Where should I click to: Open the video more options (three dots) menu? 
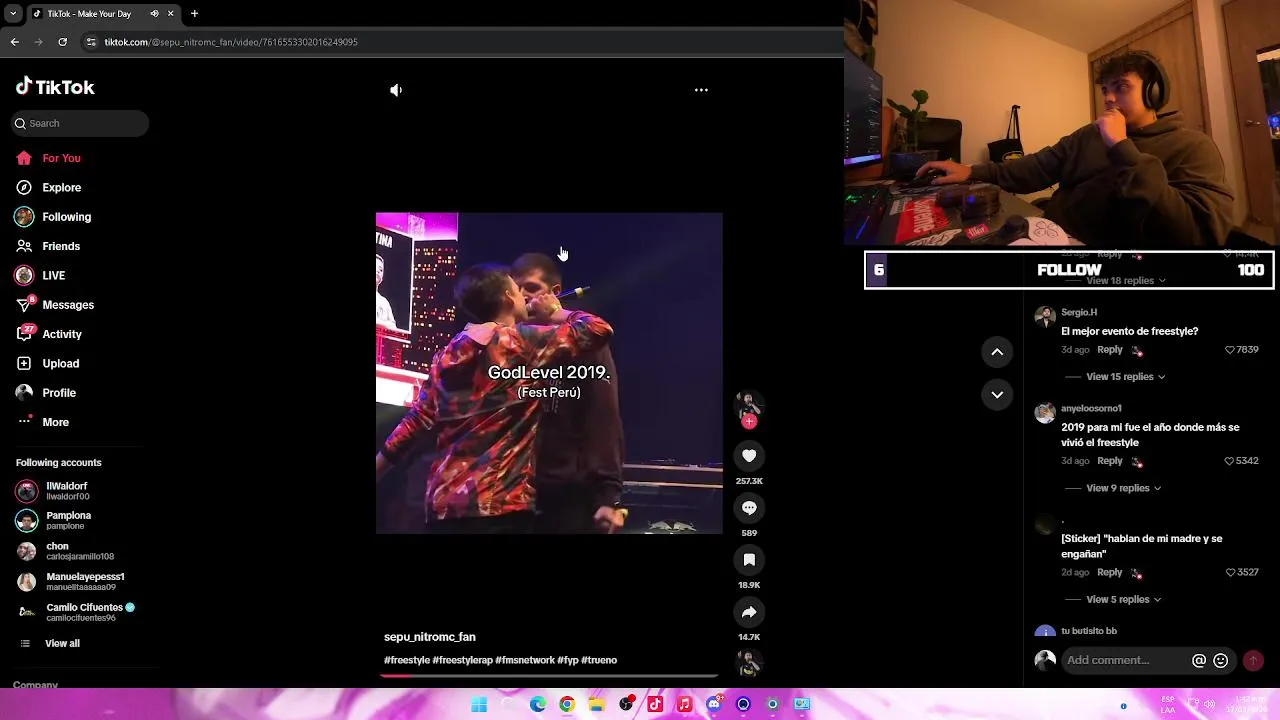coord(701,90)
